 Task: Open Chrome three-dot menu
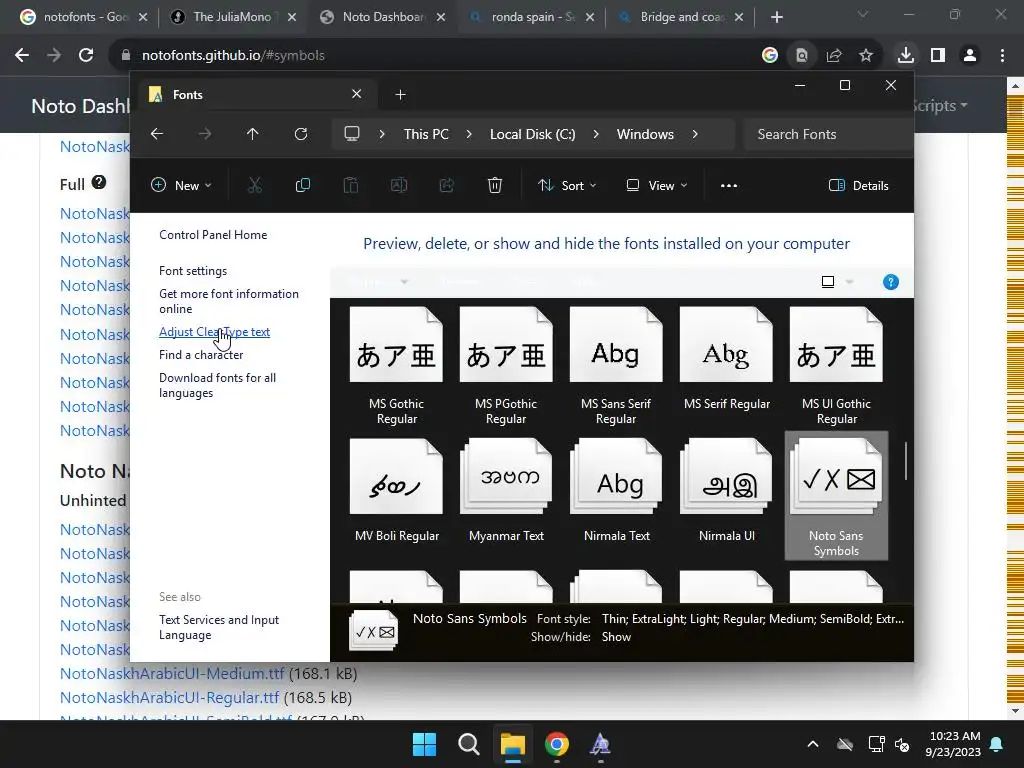click(1002, 56)
